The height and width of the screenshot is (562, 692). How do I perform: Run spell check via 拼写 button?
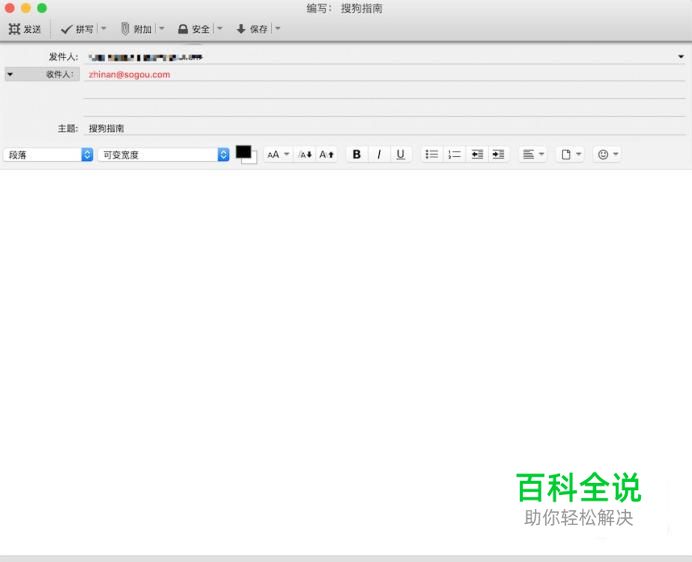click(x=77, y=29)
